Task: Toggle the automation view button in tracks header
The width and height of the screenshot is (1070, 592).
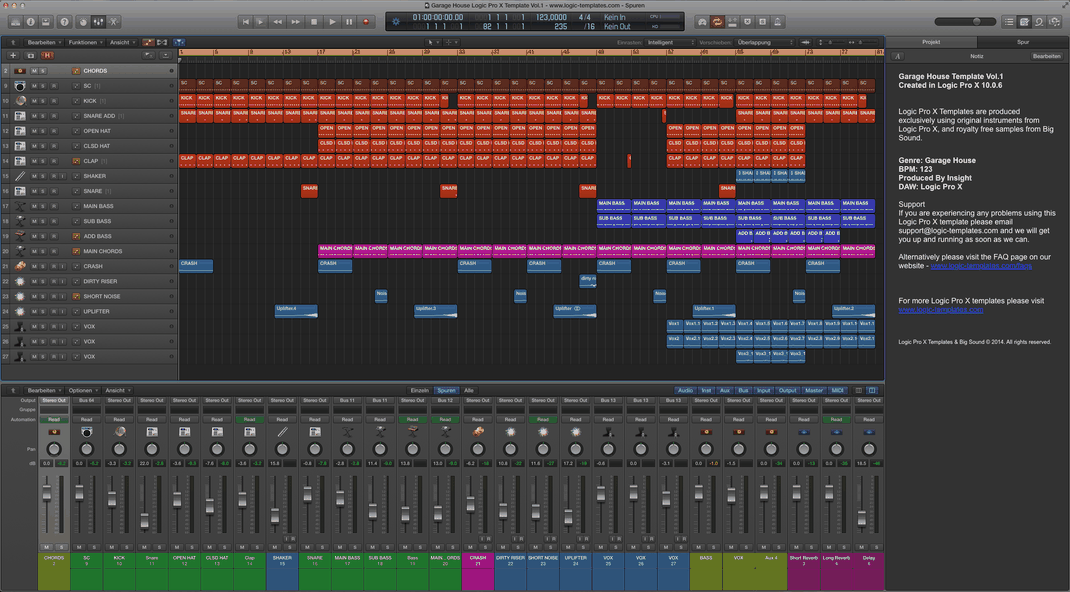Action: (x=148, y=42)
